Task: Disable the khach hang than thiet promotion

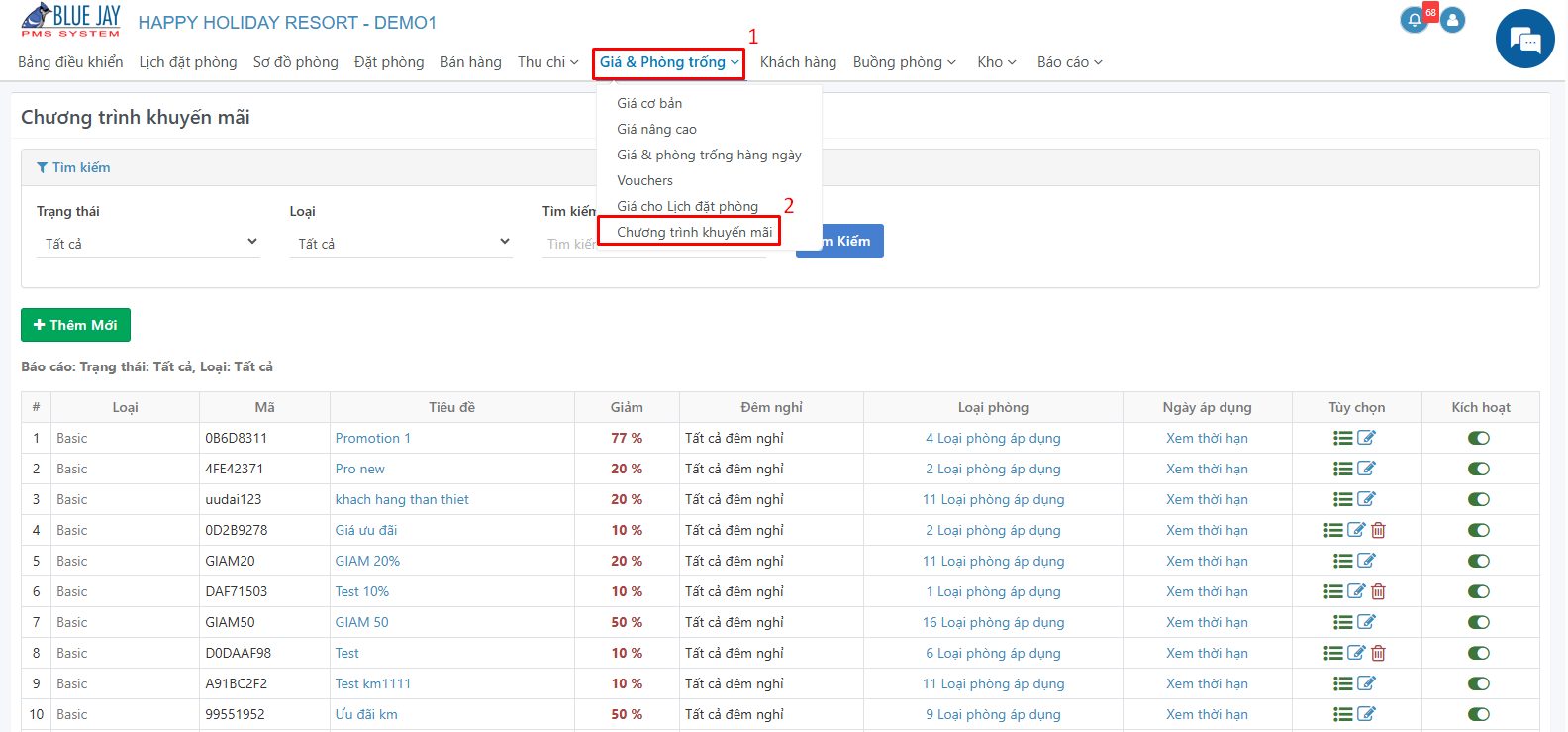Action: point(1479,499)
